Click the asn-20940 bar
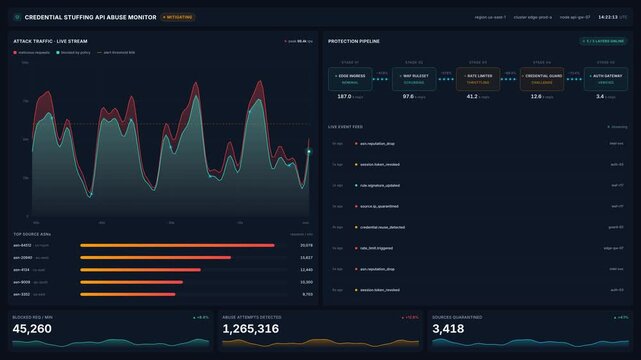 click(156, 258)
